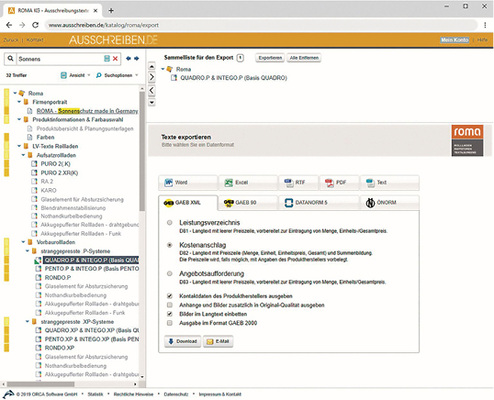This screenshot has height=400, width=494.
Task: Click the browser address bar
Action: [x=262, y=25]
